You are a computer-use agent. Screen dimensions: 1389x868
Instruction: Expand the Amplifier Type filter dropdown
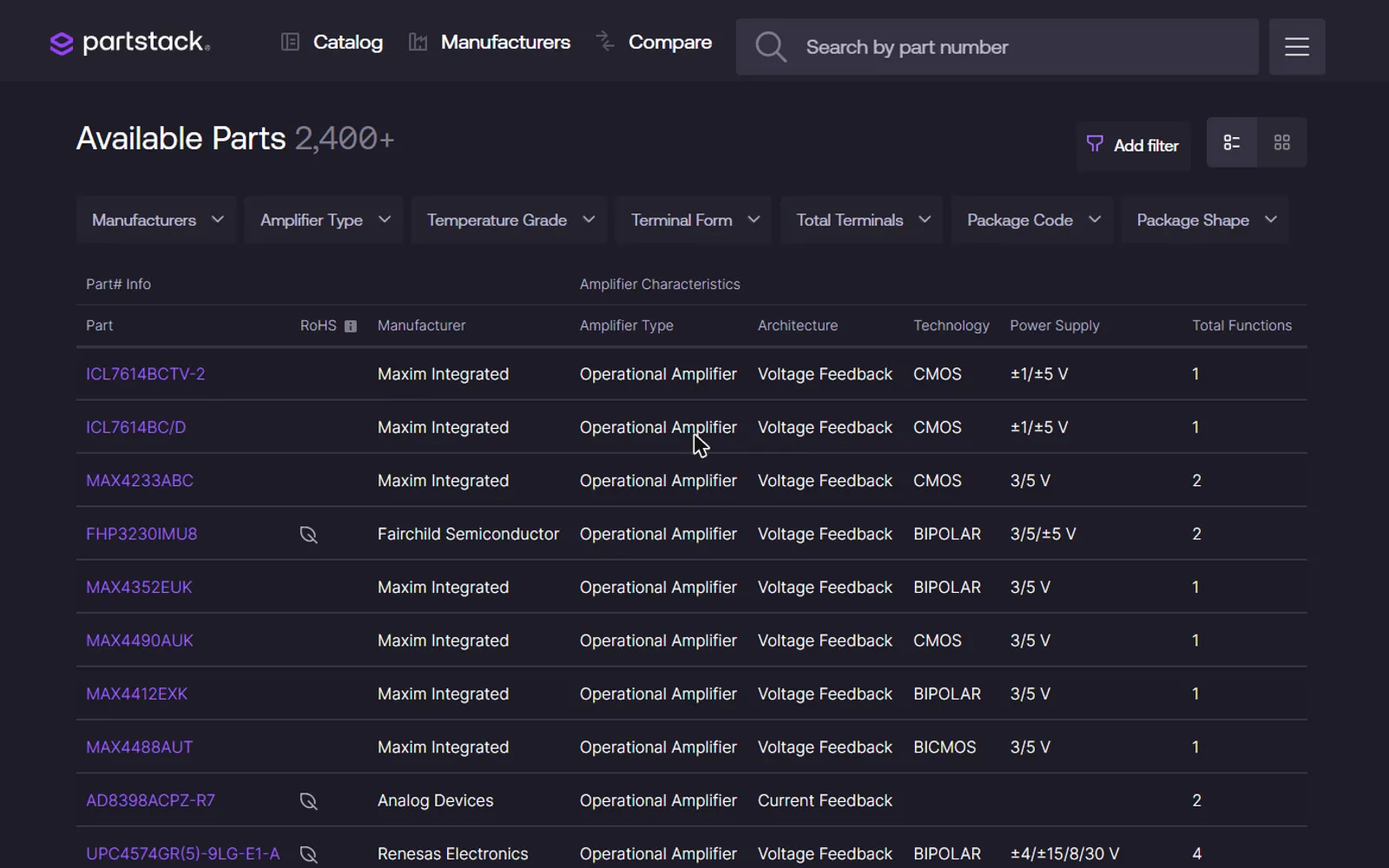(x=325, y=220)
